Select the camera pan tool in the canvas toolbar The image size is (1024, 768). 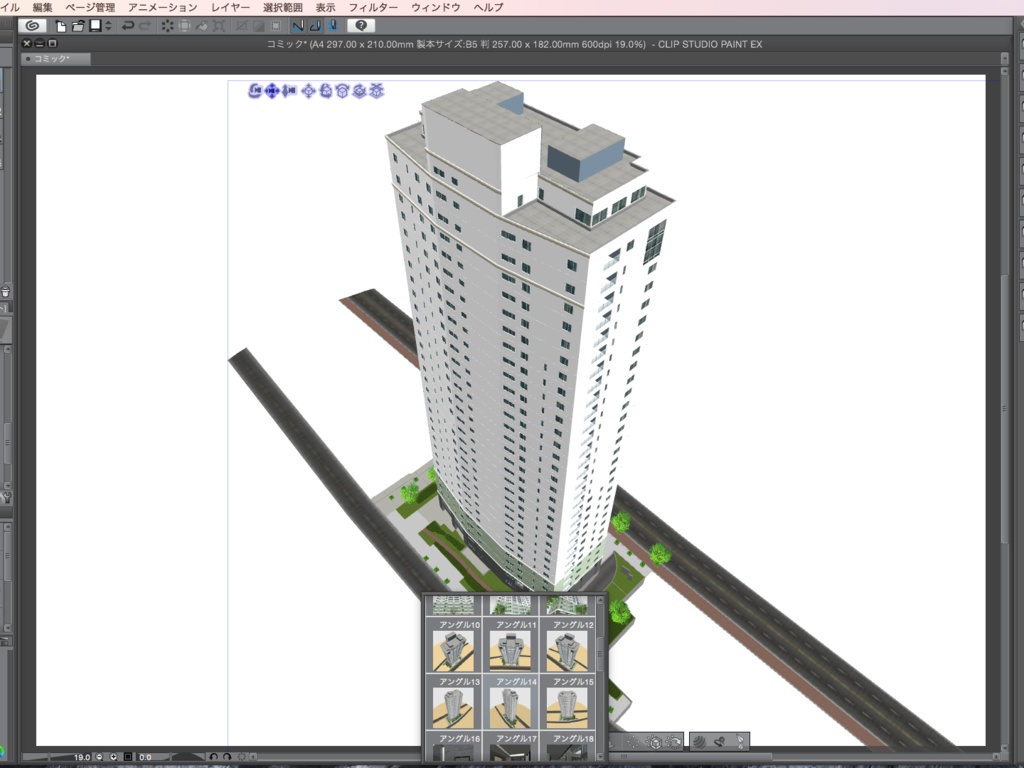coord(271,91)
